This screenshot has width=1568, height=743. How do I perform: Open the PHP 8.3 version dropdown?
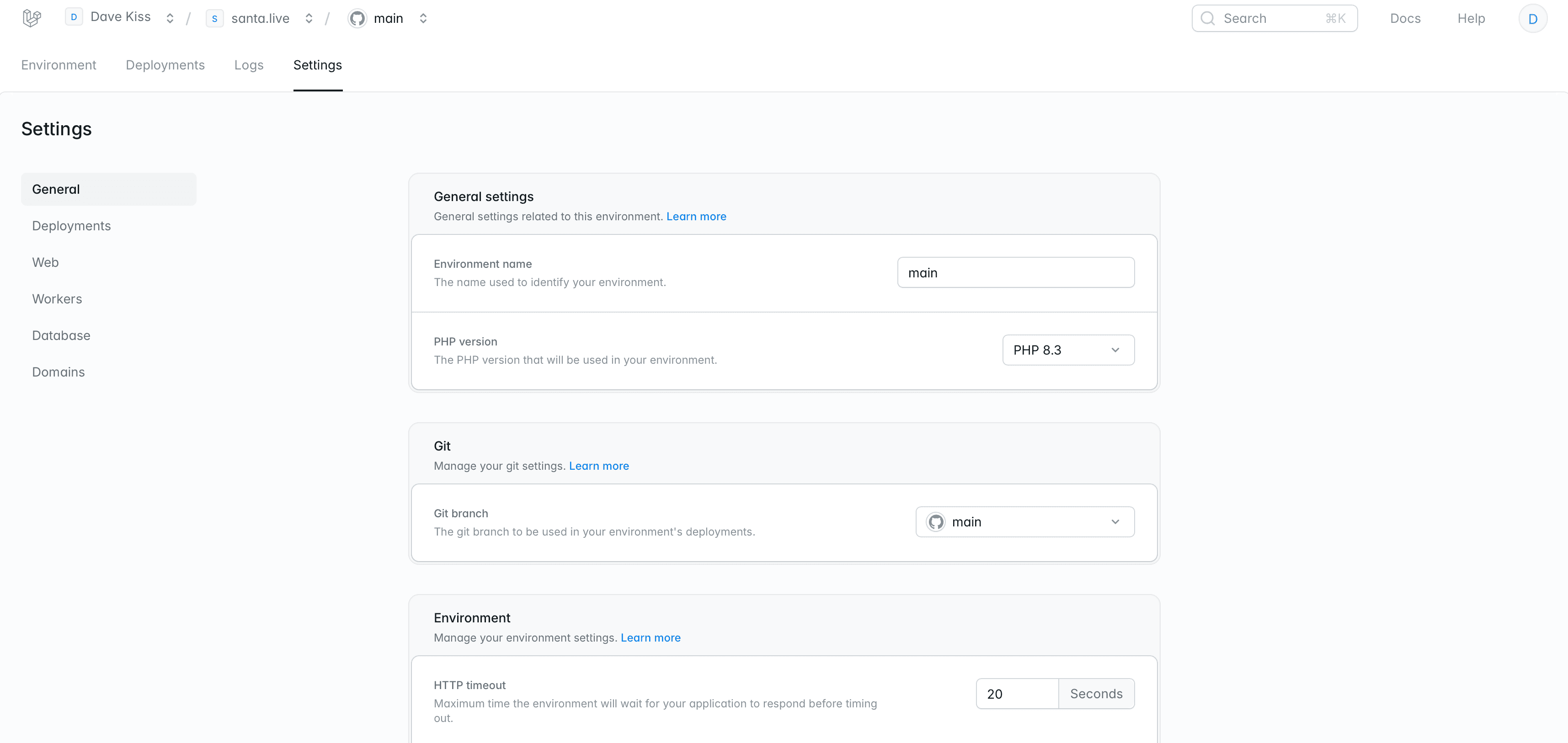1068,350
